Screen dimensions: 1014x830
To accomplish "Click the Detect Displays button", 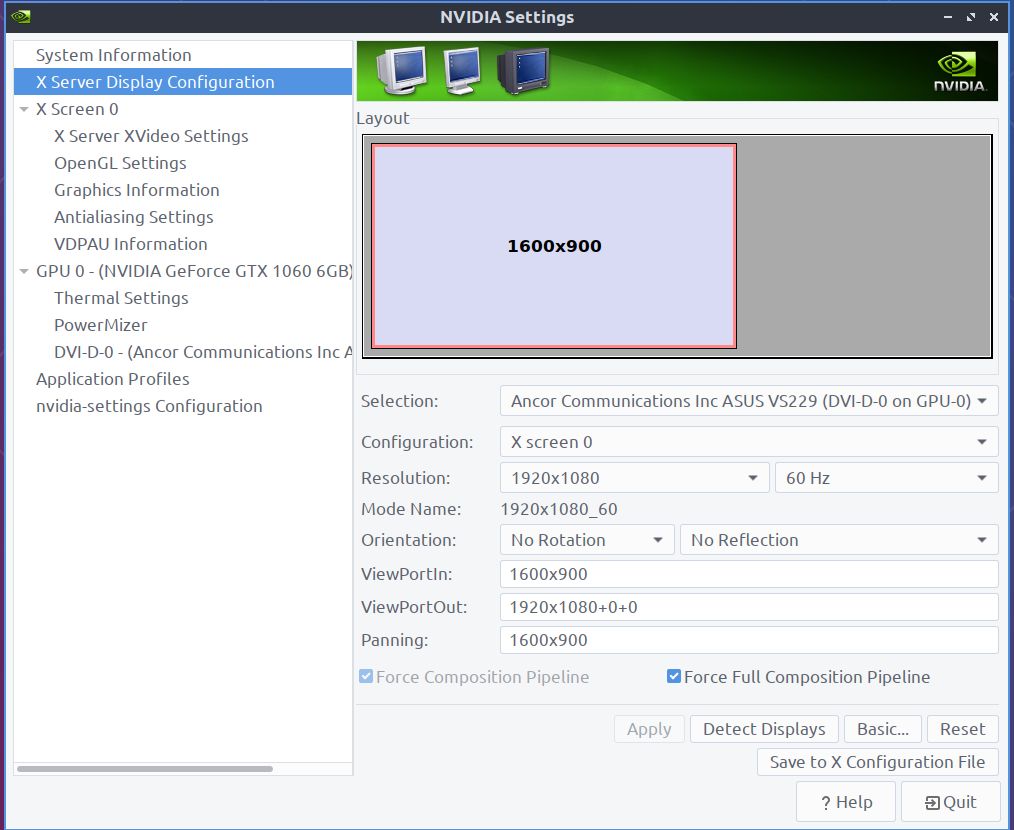I will click(x=764, y=729).
